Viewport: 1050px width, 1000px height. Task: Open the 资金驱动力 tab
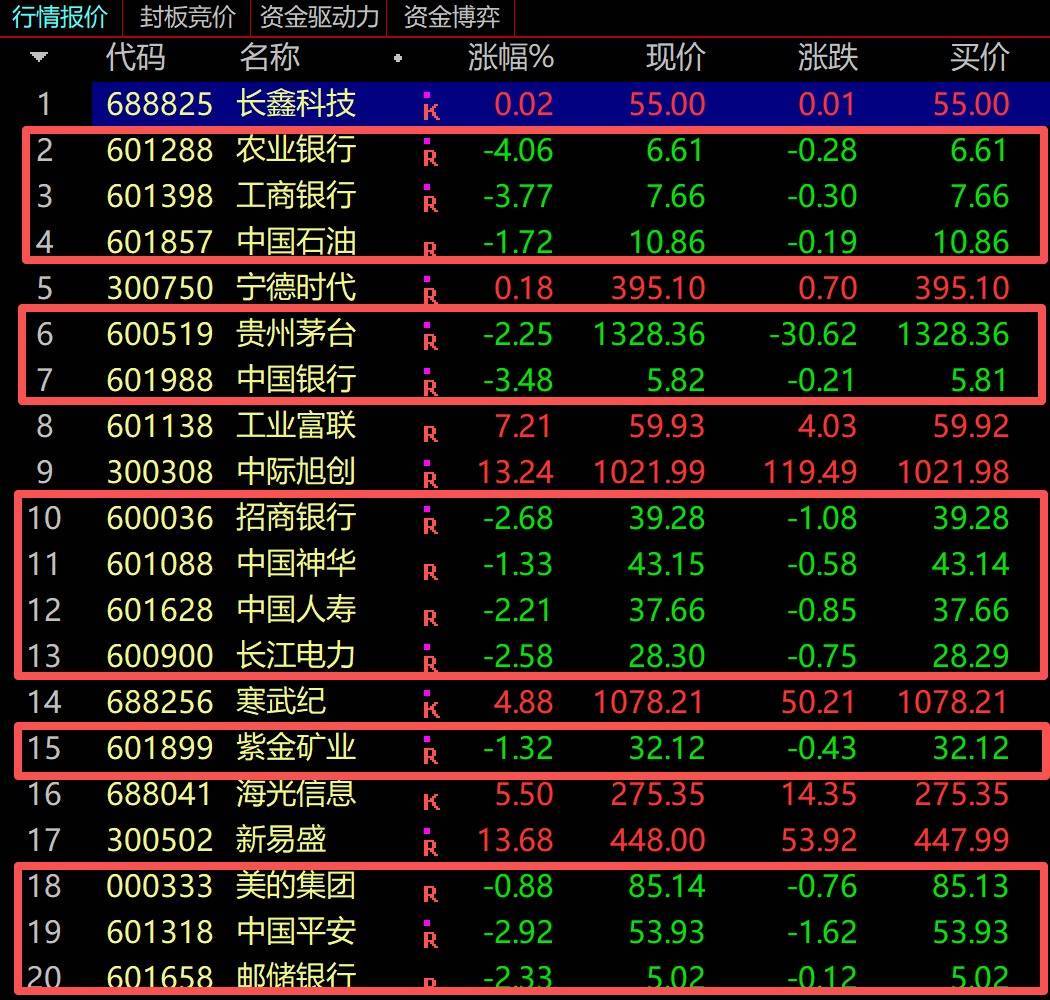tap(319, 17)
